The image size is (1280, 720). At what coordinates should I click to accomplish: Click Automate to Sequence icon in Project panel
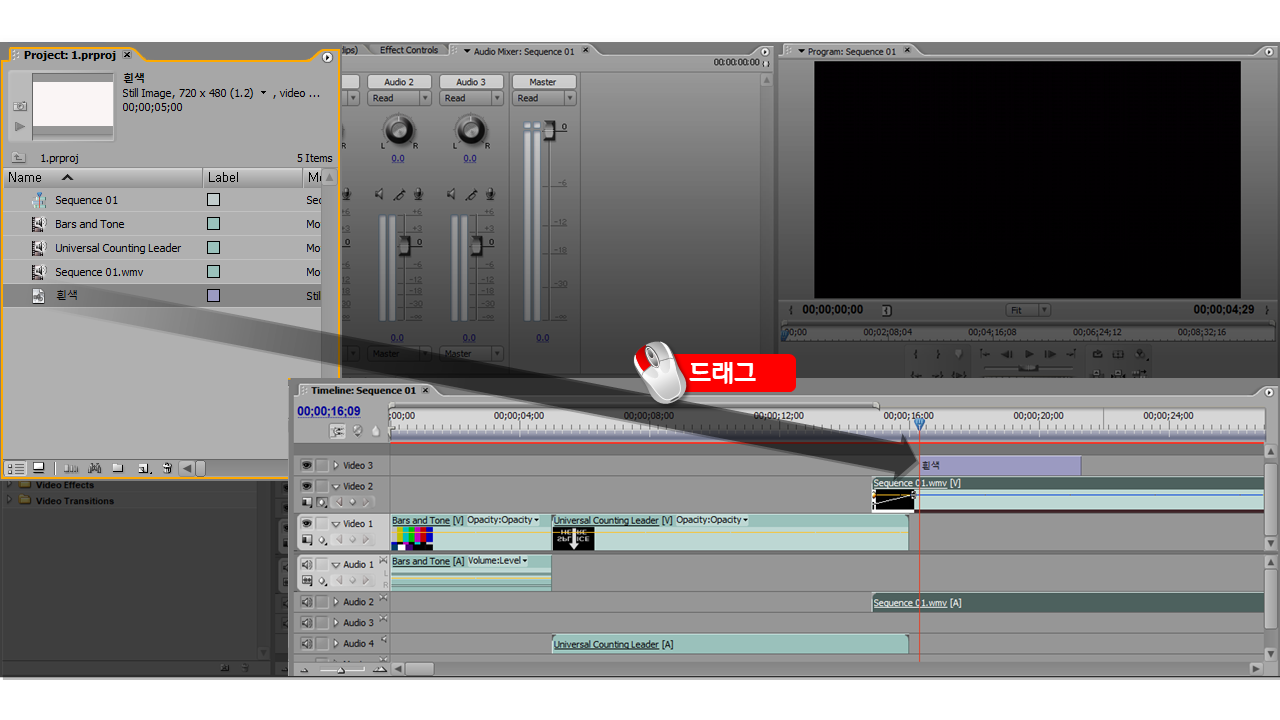72,468
